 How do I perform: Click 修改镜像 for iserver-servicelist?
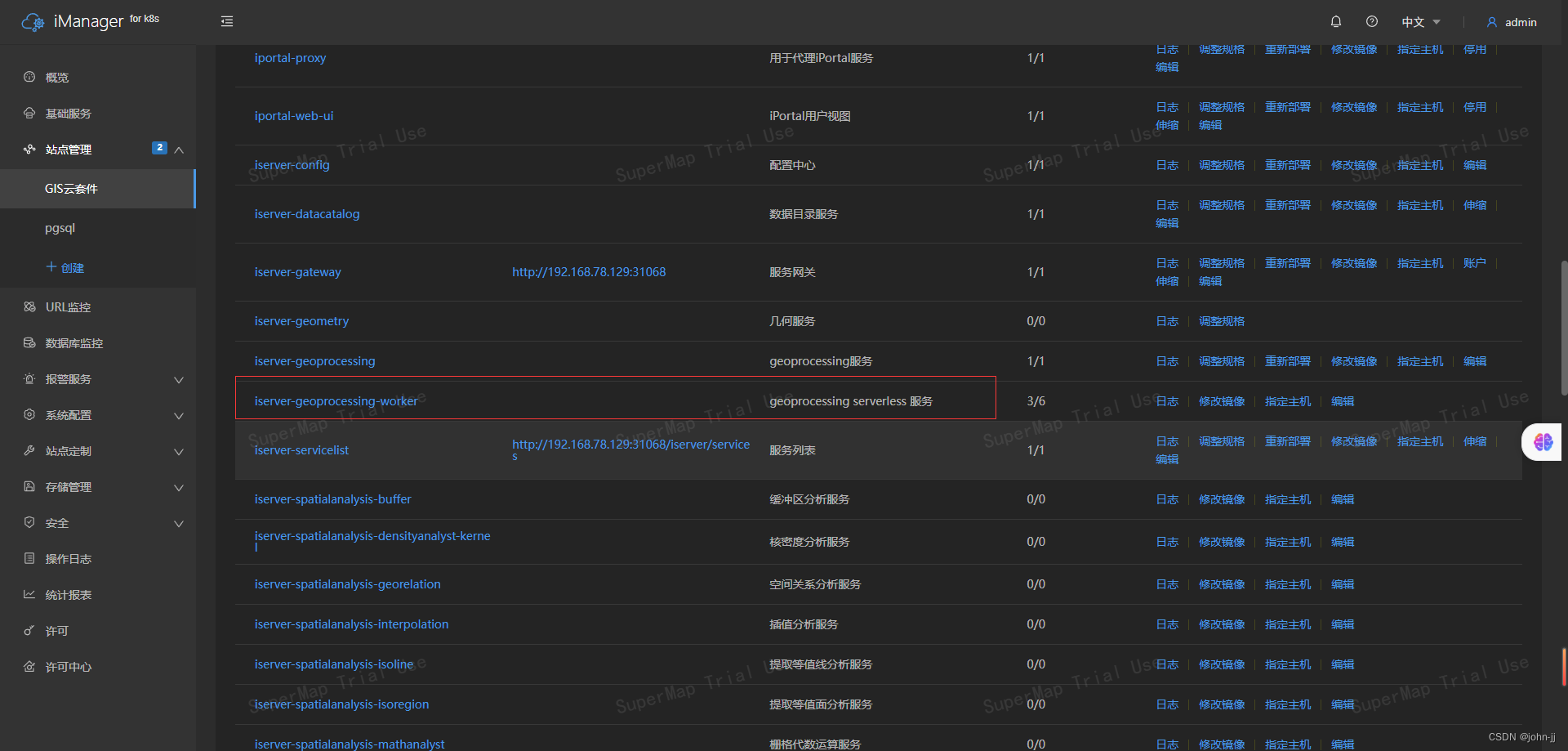1354,441
